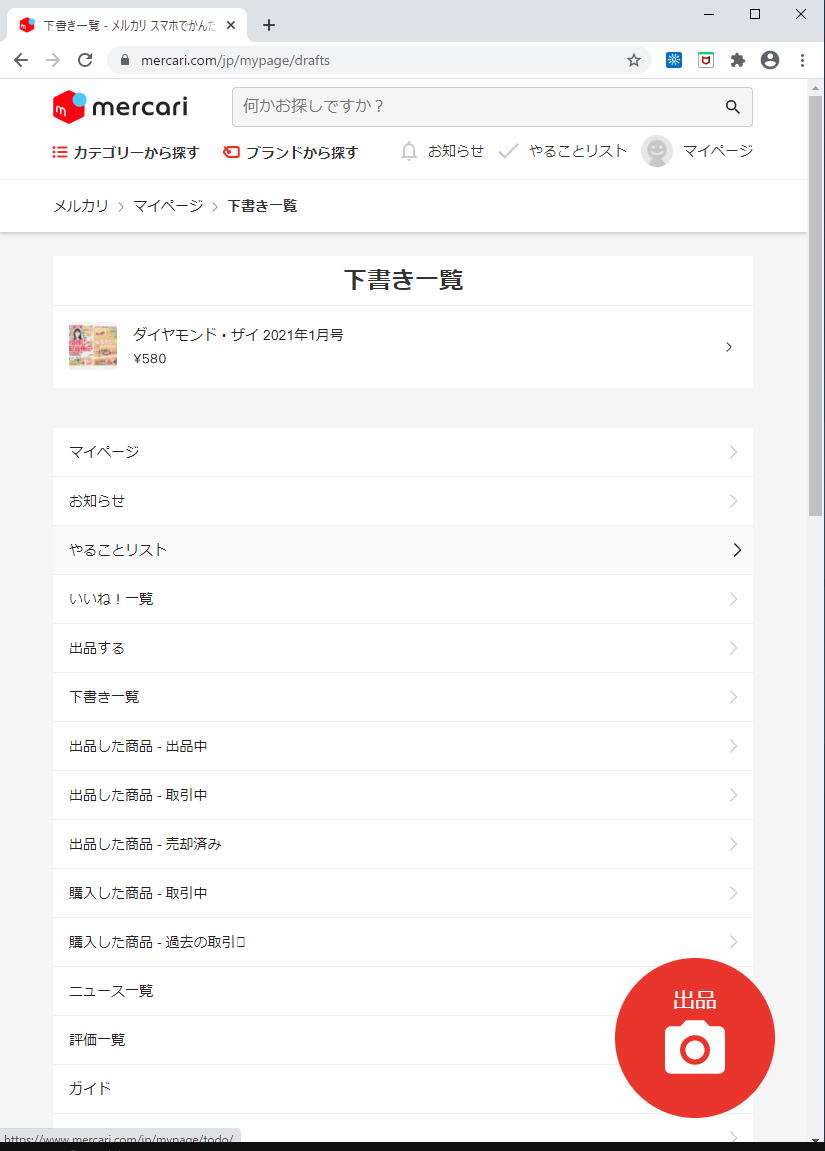Bookmark page with the star icon

[634, 60]
